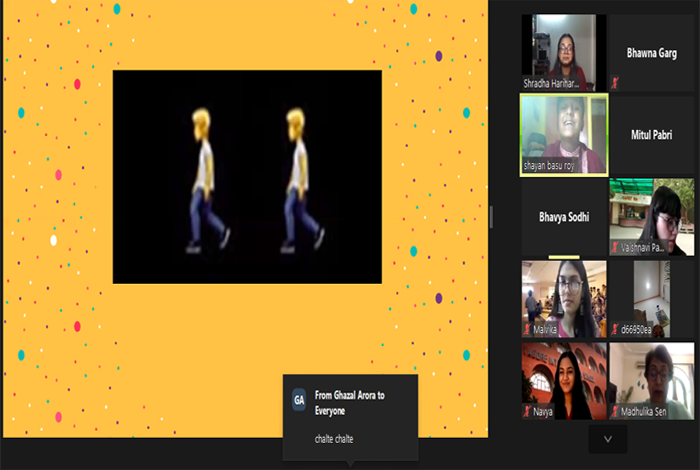Image resolution: width=700 pixels, height=470 pixels.
Task: Click Madhulika Sen's muted microphone icon
Action: pyautogui.click(x=615, y=412)
